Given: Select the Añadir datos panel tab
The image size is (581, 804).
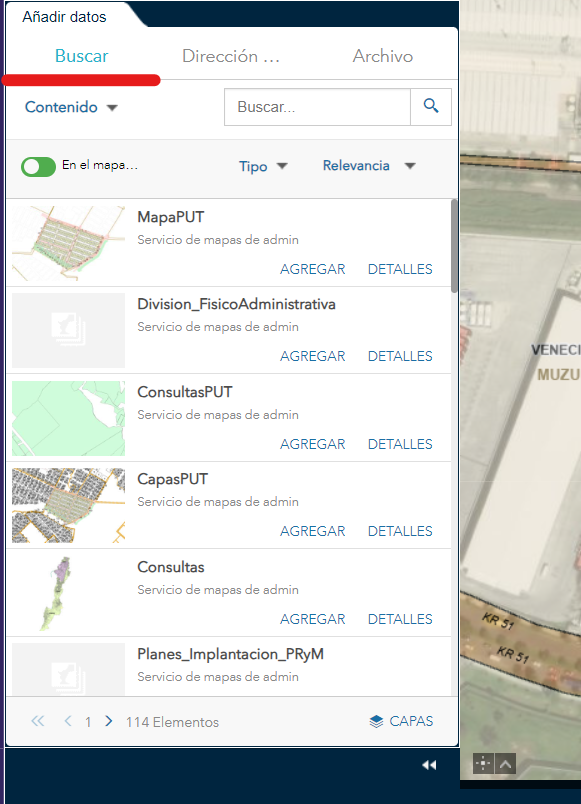Looking at the screenshot, I should click(x=65, y=17).
